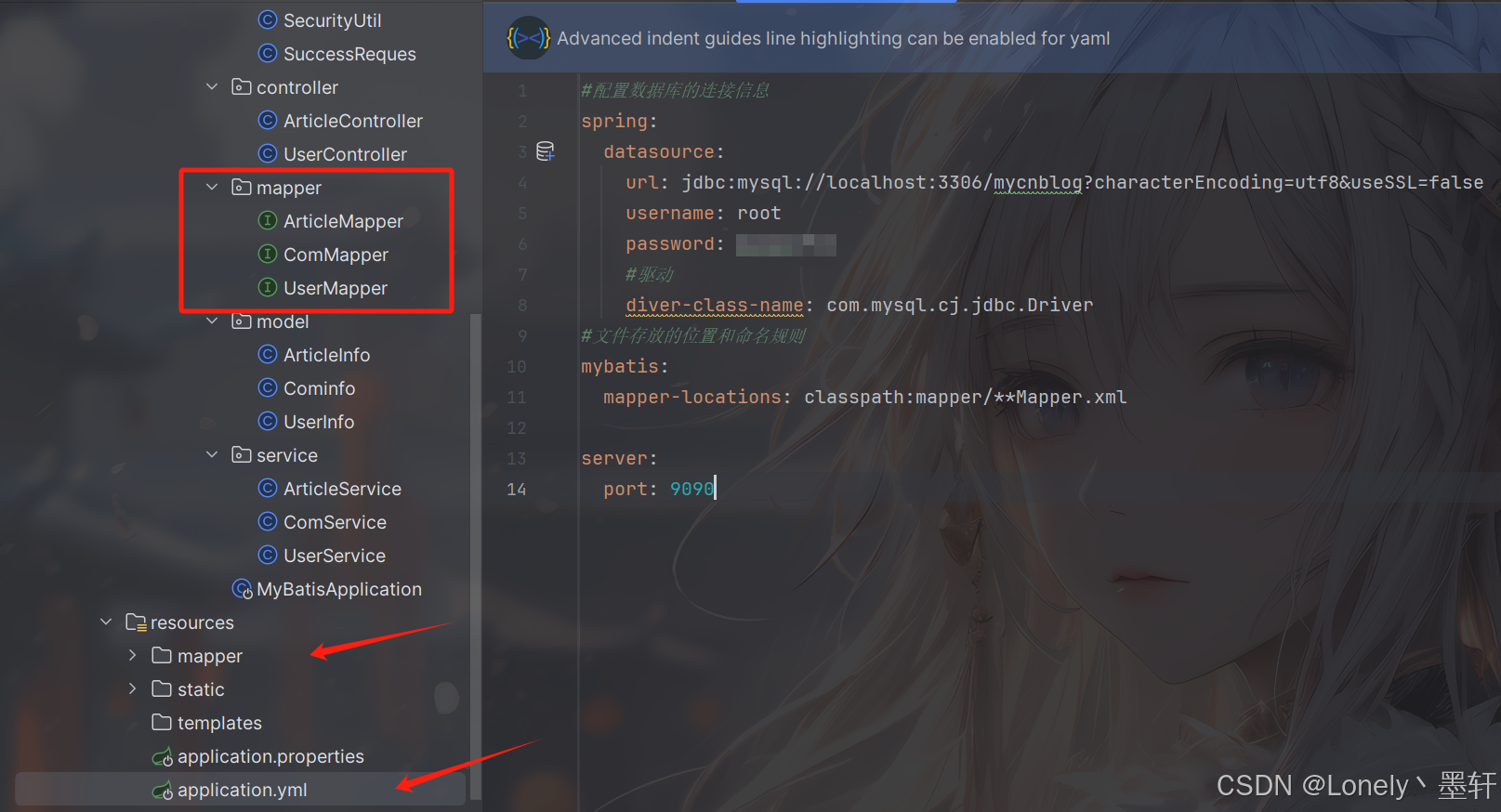Click the 'mybatis:' key
Viewport: 1501px width, 812px height.
pyautogui.click(x=625, y=366)
